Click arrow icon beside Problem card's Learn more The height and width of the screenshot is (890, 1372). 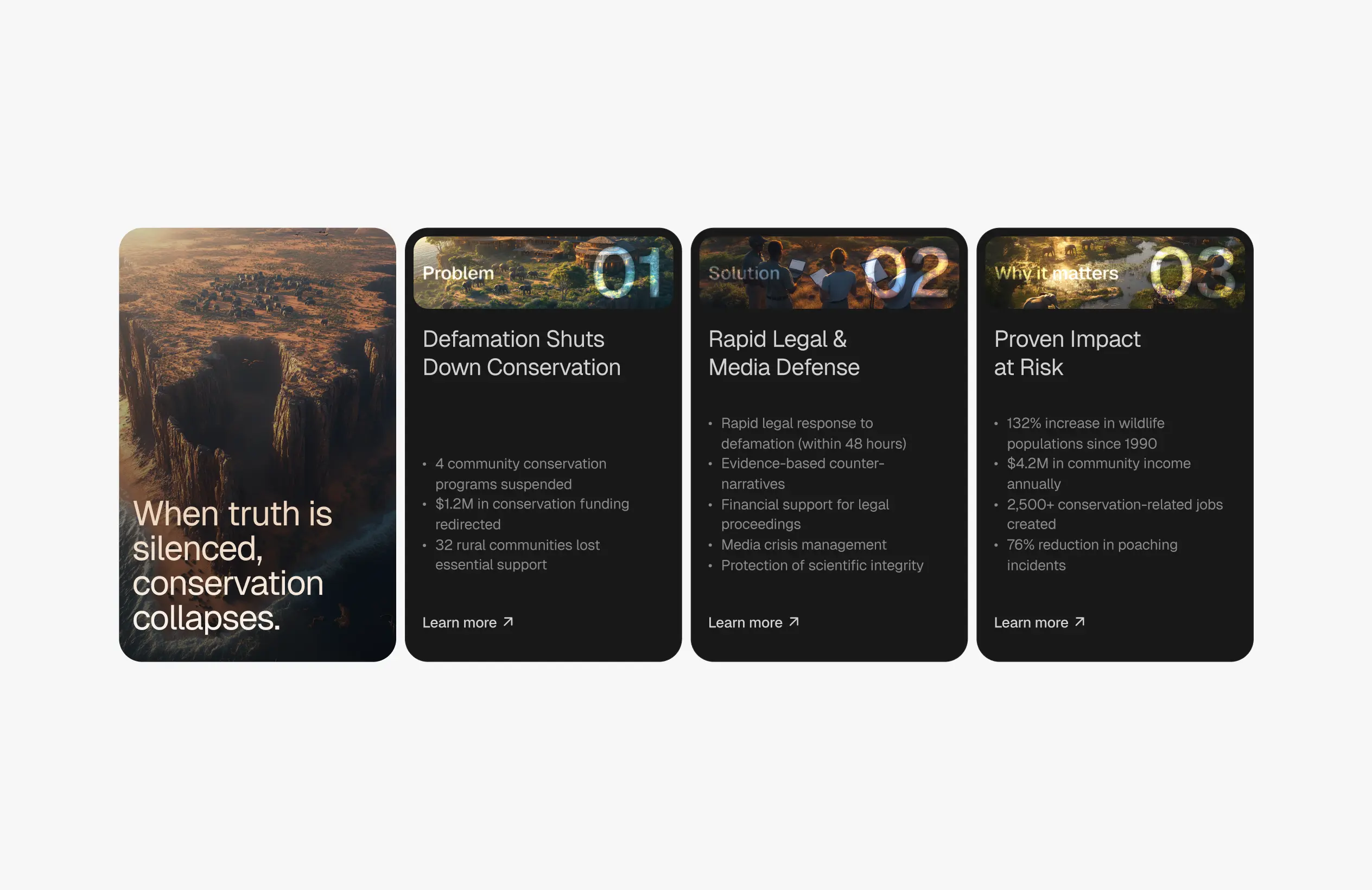[x=508, y=622]
